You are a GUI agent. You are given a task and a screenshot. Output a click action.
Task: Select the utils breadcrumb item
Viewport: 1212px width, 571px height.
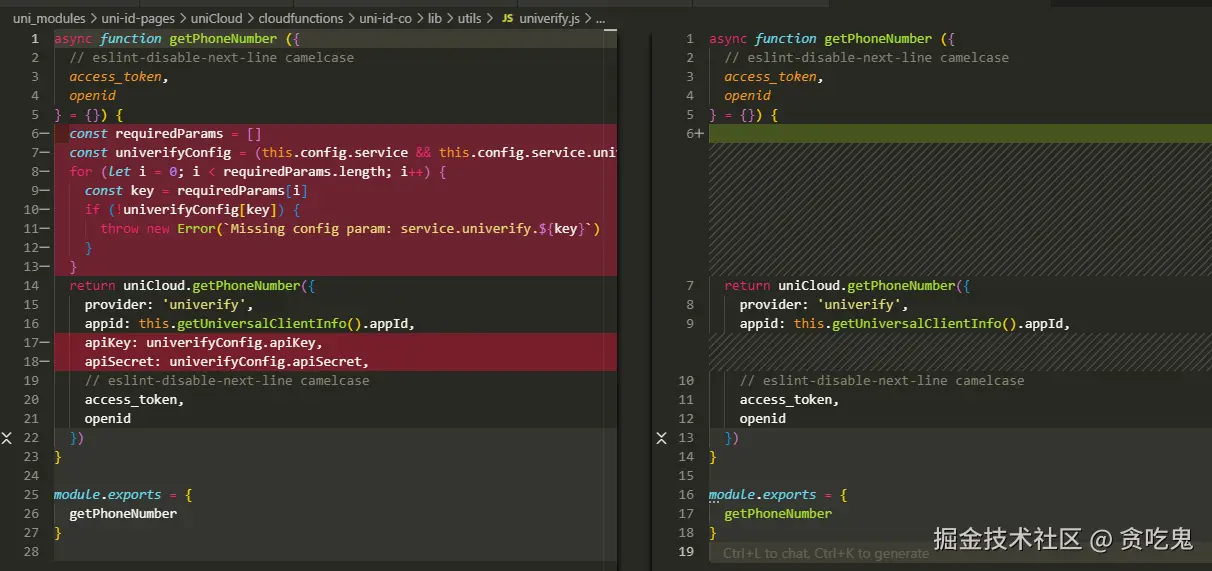[x=470, y=19]
